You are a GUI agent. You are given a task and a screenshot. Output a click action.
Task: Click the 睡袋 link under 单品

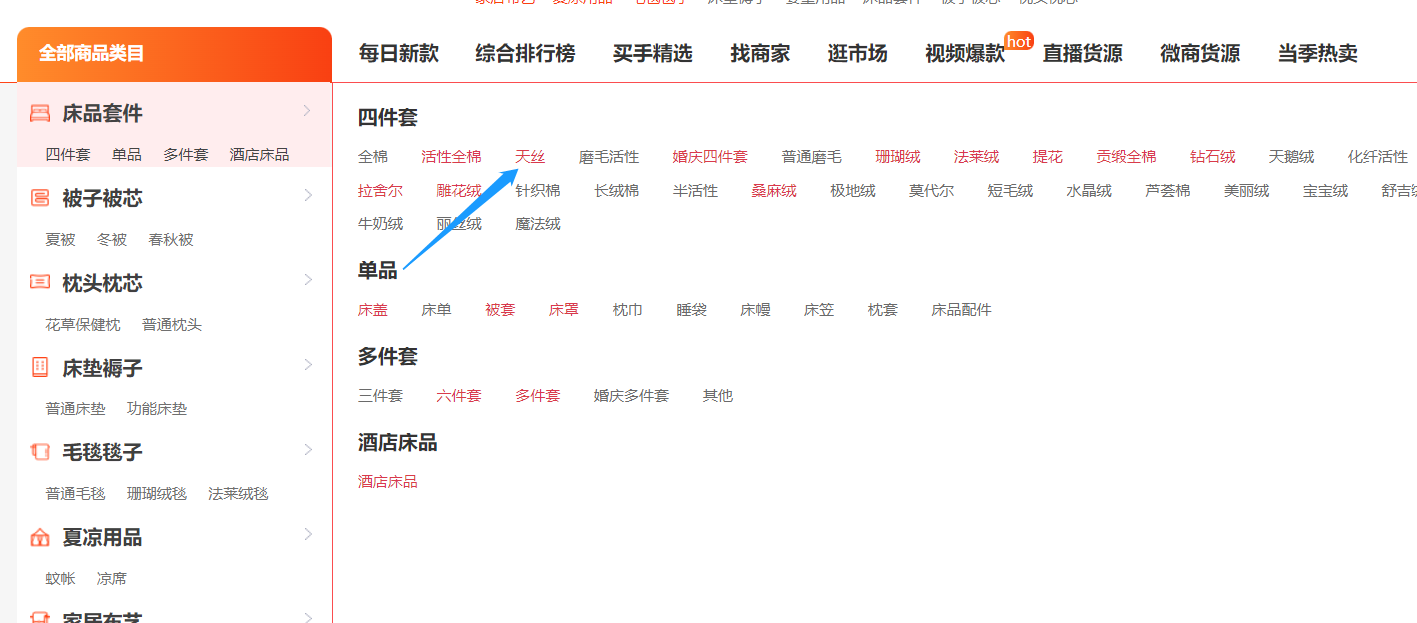pyautogui.click(x=692, y=310)
